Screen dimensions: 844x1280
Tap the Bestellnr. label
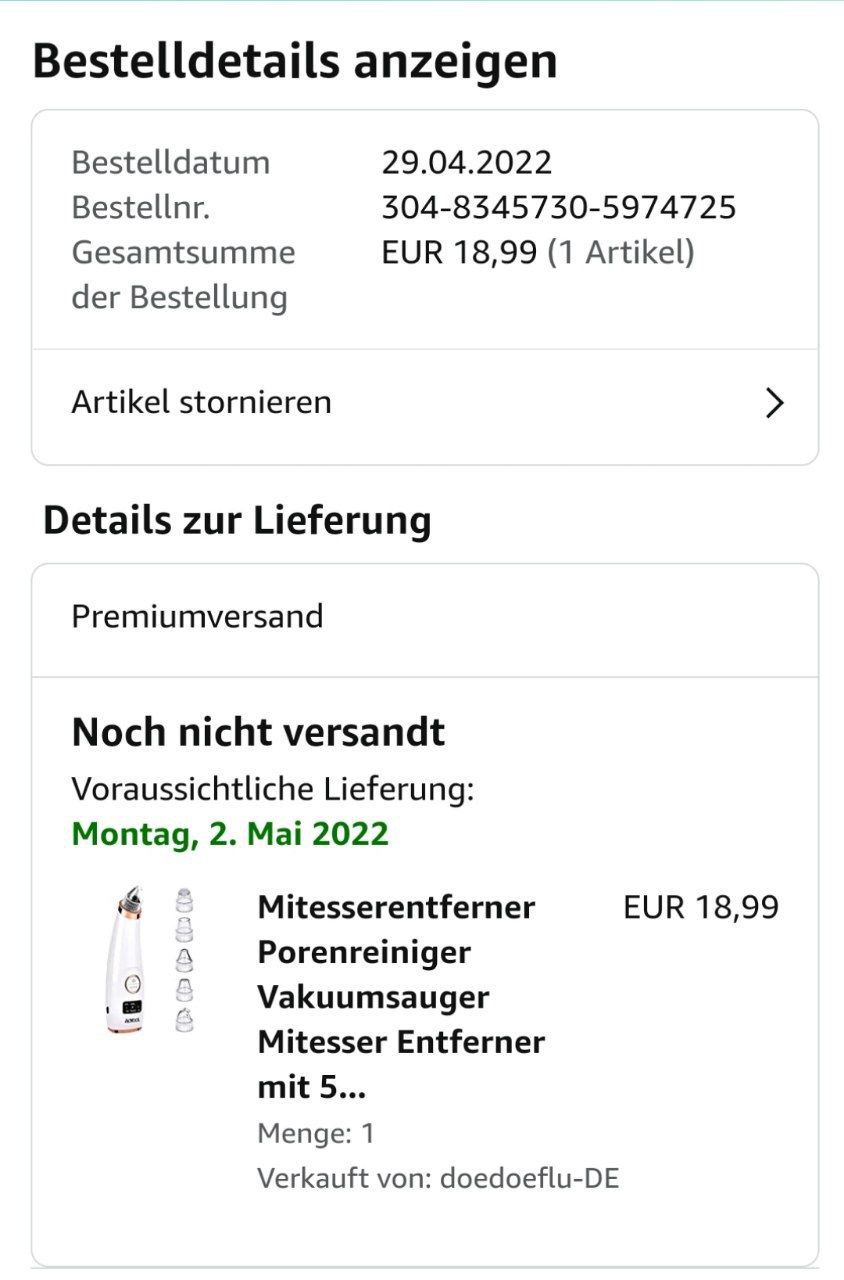140,207
